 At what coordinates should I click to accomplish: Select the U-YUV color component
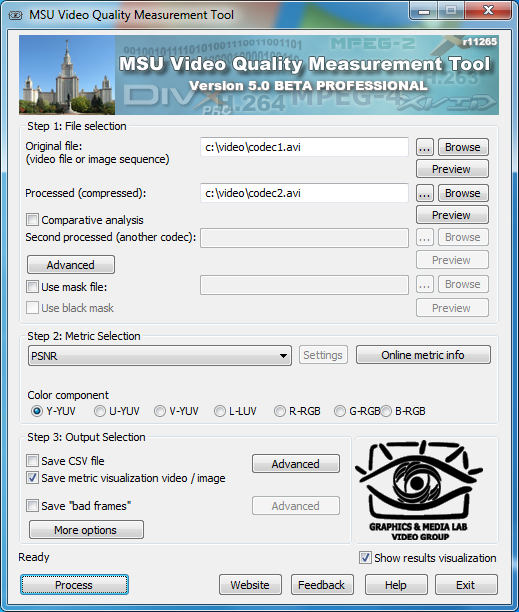tap(100, 411)
